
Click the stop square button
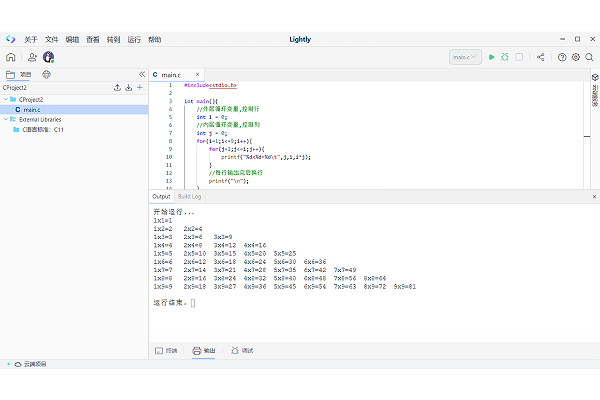[x=519, y=57]
